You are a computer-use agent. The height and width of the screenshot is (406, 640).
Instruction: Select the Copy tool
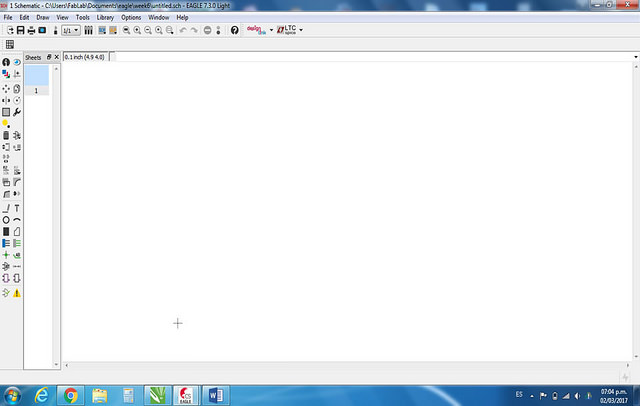(17, 89)
